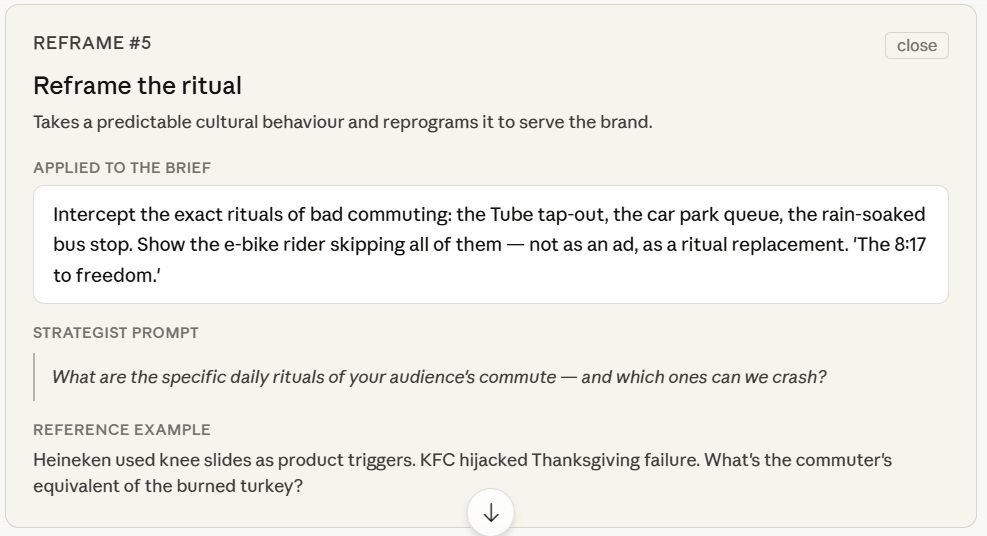987x536 pixels.
Task: Click the close button on the reframe card
Action: (x=916, y=45)
